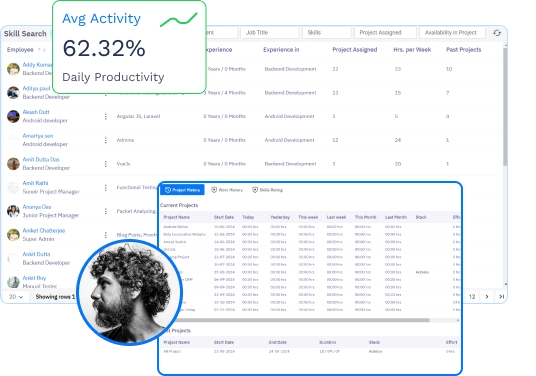This screenshot has height=376, width=536.
Task: Click Aditya paul's avatar picture
Action: [x=13, y=93]
